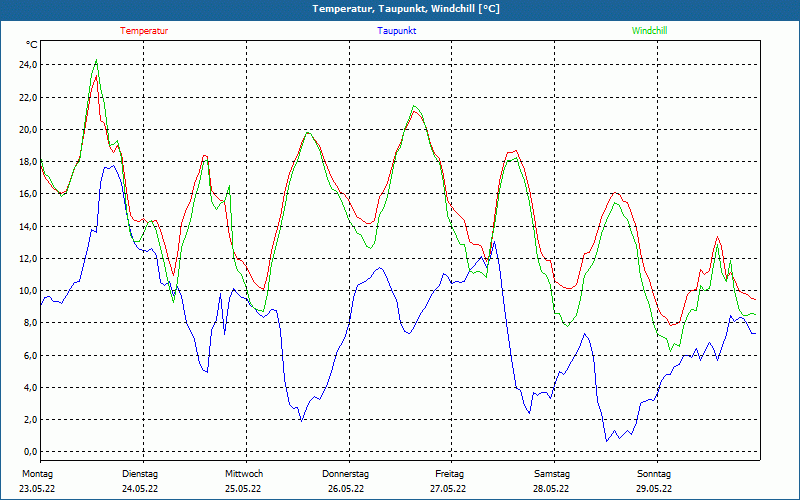800x500 pixels.
Task: Click the Freitag day label
Action: [449, 474]
